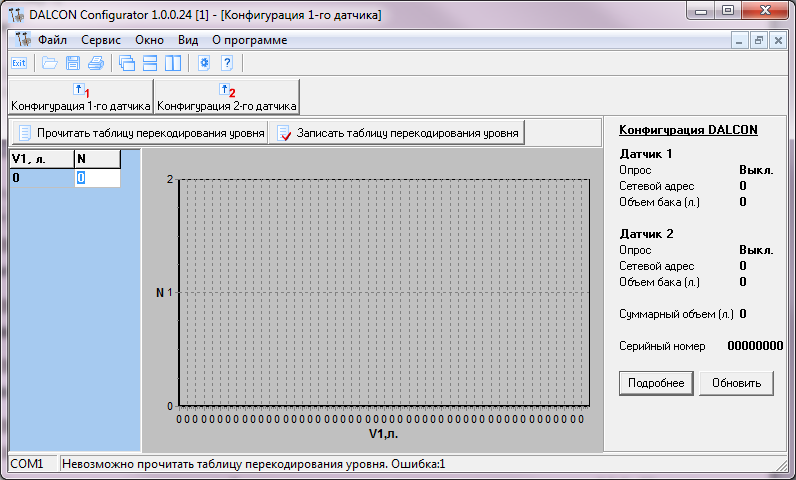Open settings with the gear toolbar icon
The height and width of the screenshot is (480, 796).
pyautogui.click(x=204, y=63)
